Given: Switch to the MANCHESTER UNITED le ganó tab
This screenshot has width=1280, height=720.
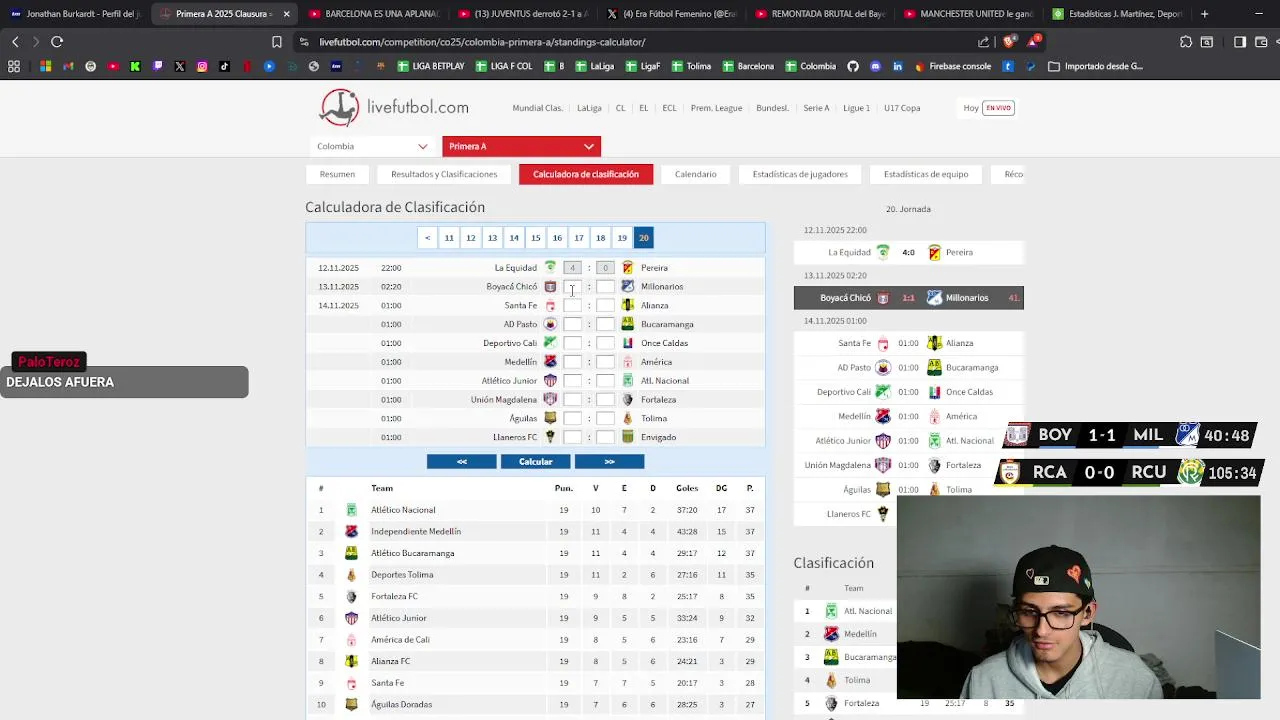Looking at the screenshot, I should pyautogui.click(x=968, y=14).
